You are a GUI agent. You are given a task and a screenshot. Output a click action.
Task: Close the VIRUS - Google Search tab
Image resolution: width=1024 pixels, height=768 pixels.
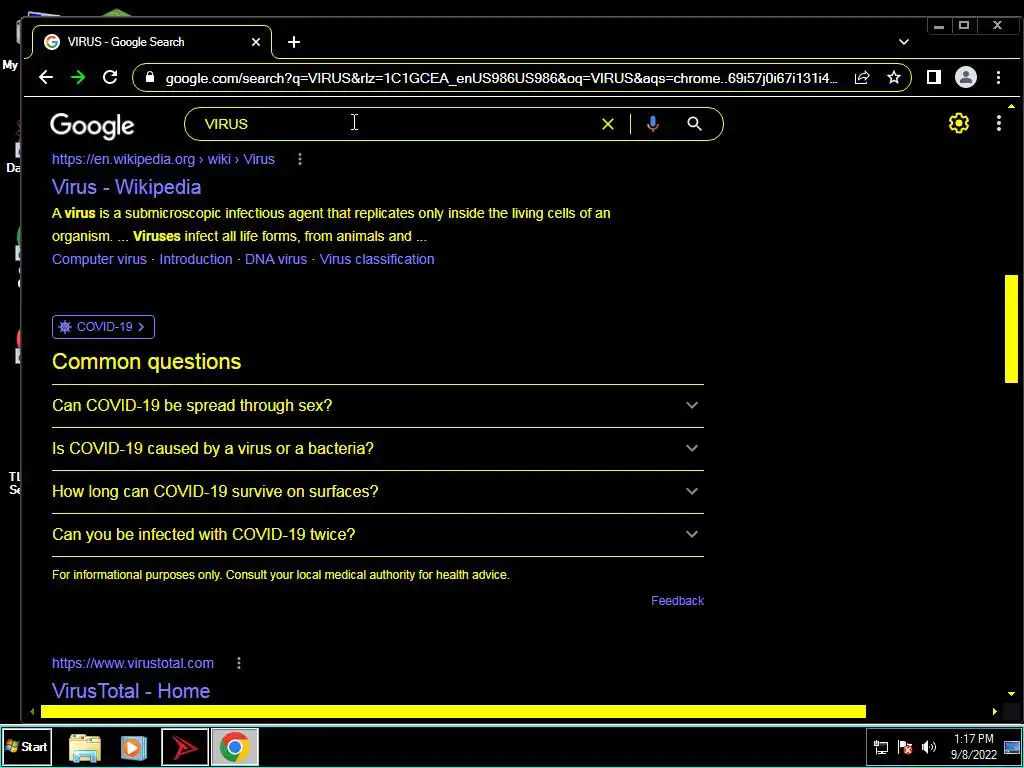[x=256, y=42]
